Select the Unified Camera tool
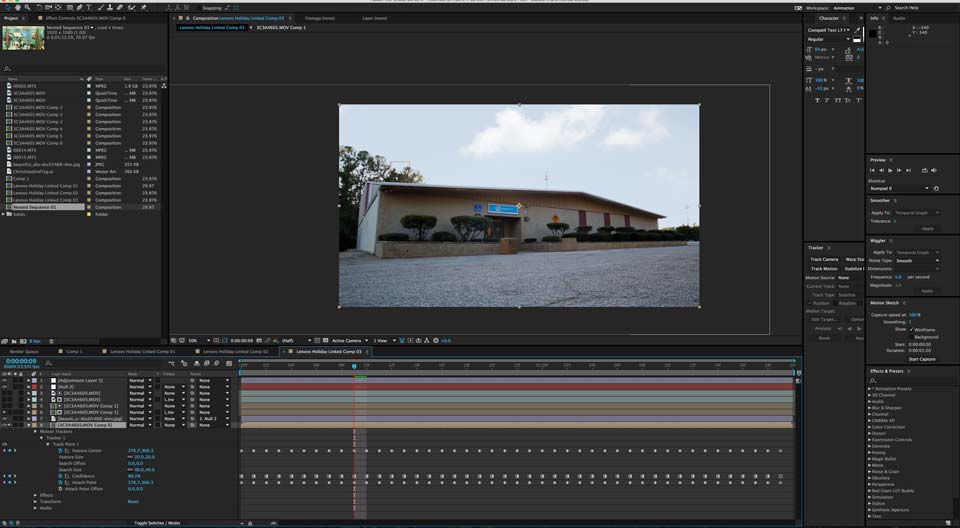Image resolution: width=960 pixels, height=528 pixels. click(48, 7)
